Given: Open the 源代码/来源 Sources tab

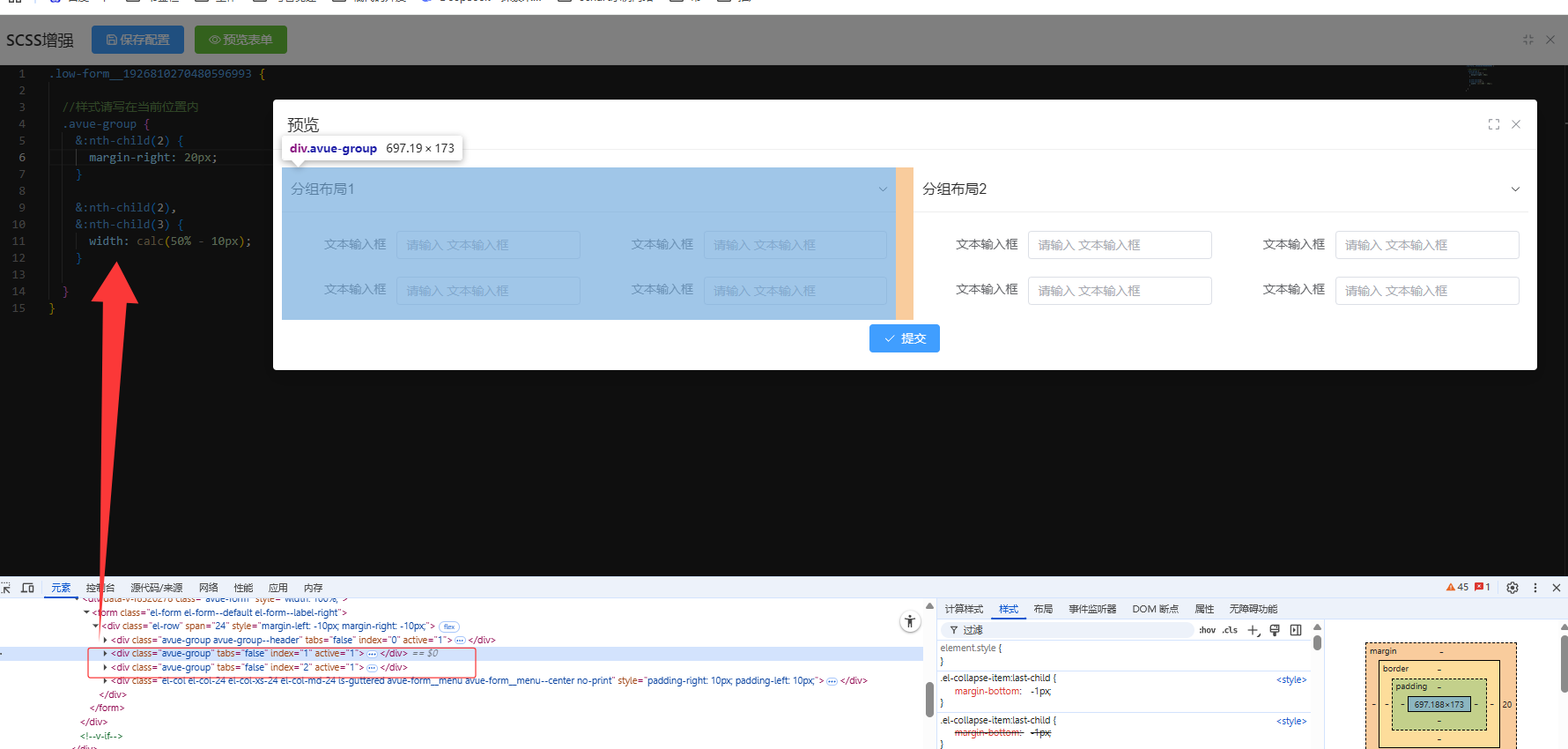Looking at the screenshot, I should pos(157,588).
